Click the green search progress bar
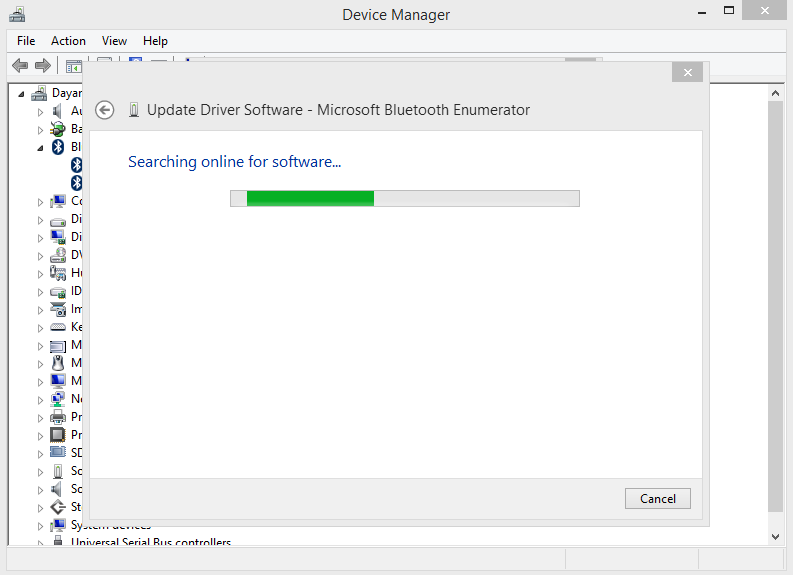793x575 pixels. (x=405, y=198)
